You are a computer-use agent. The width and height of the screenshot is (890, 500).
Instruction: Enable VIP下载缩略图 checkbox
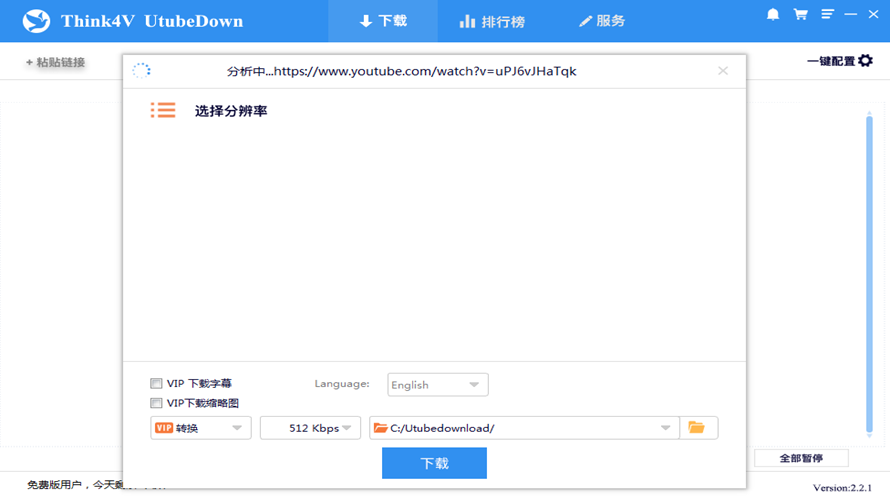coord(156,403)
